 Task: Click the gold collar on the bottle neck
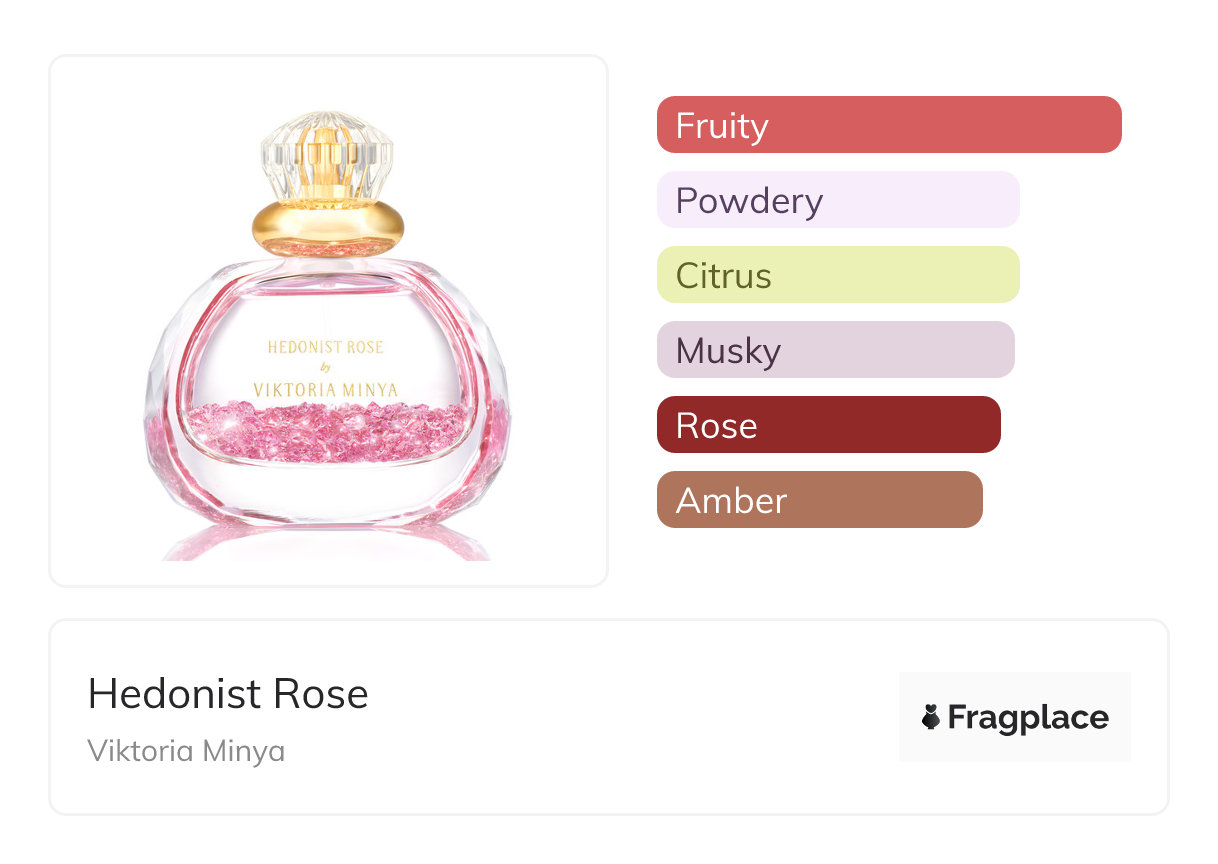point(328,227)
